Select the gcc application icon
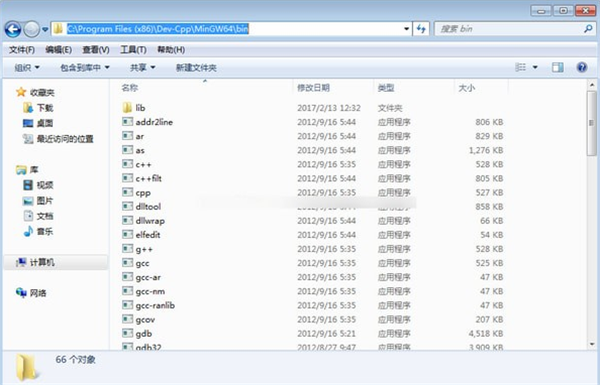This screenshot has height=385, width=600. (x=127, y=263)
